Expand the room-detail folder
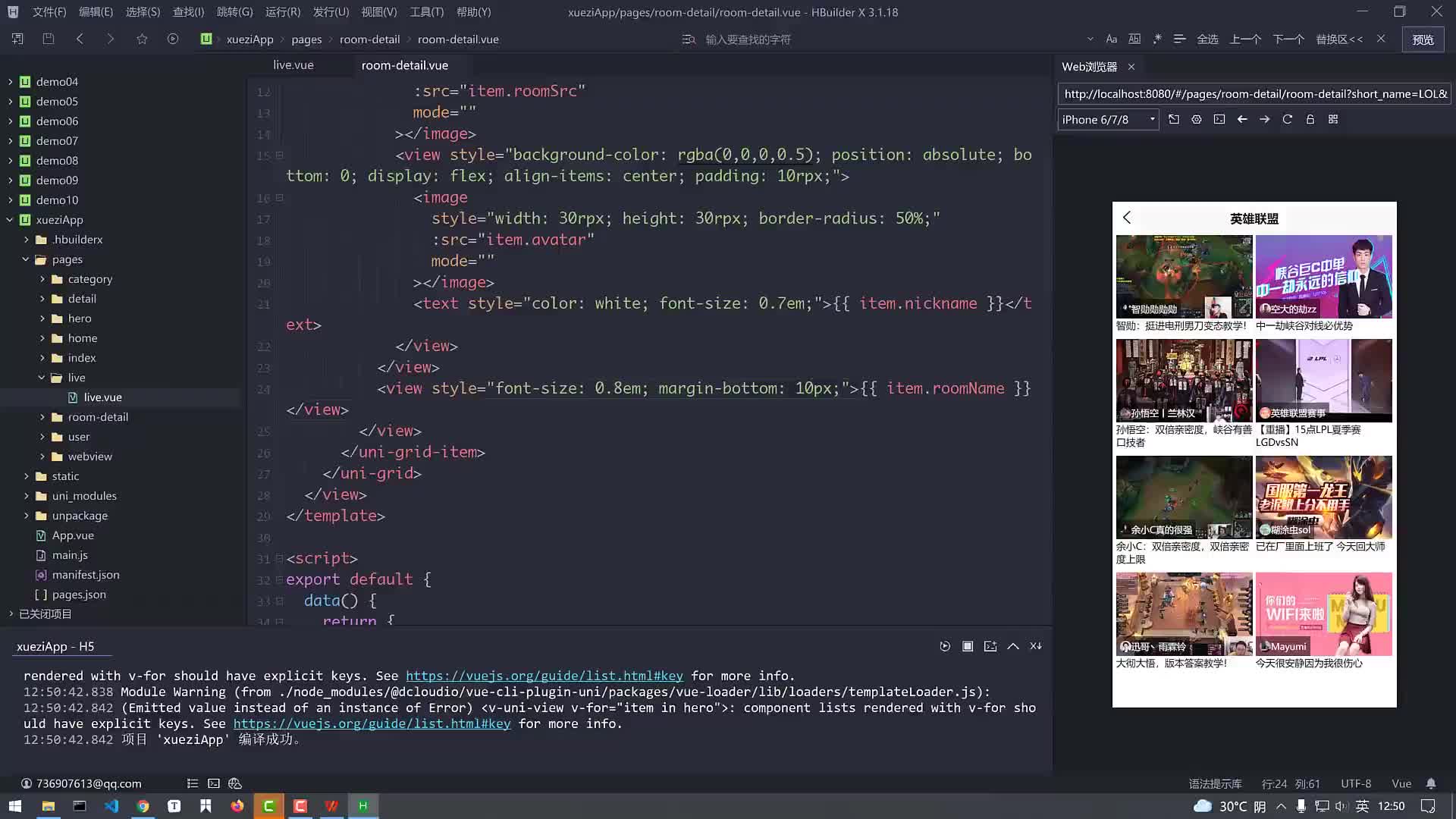 coord(42,417)
